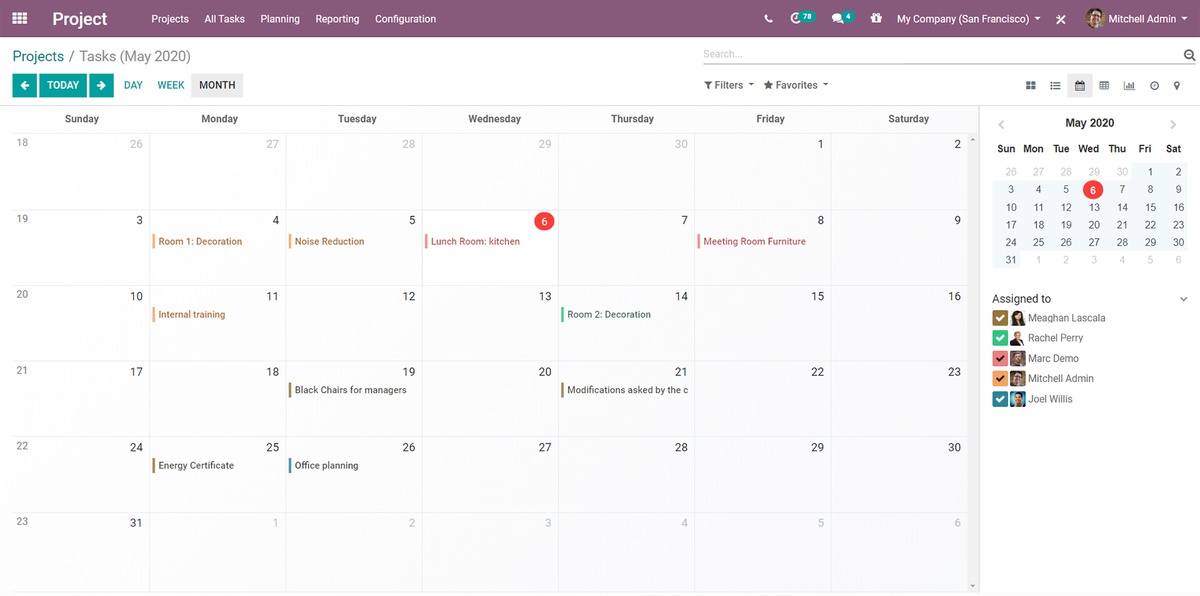The height and width of the screenshot is (596, 1200).
Task: Switch to List view
Action: (x=1055, y=86)
